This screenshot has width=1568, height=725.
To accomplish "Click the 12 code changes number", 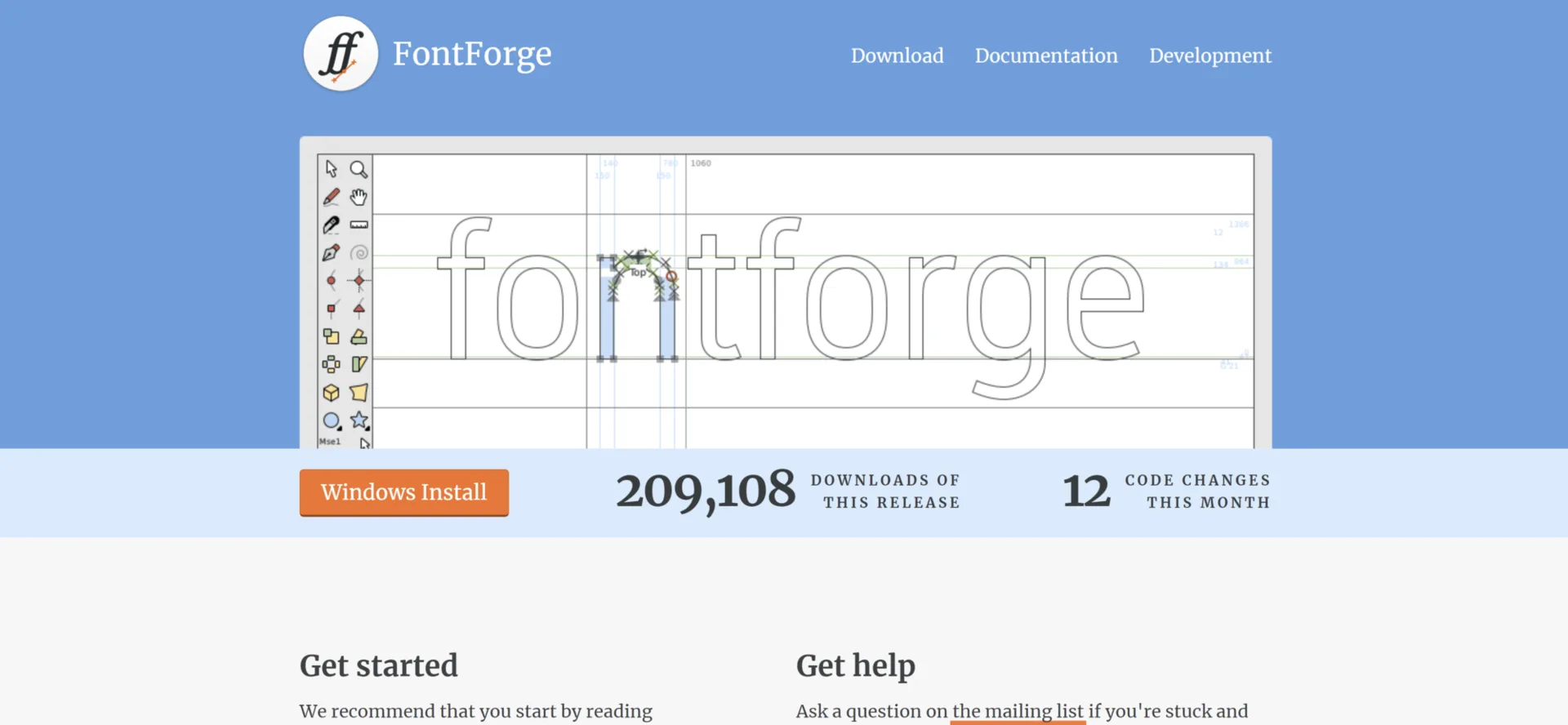I will point(1086,491).
